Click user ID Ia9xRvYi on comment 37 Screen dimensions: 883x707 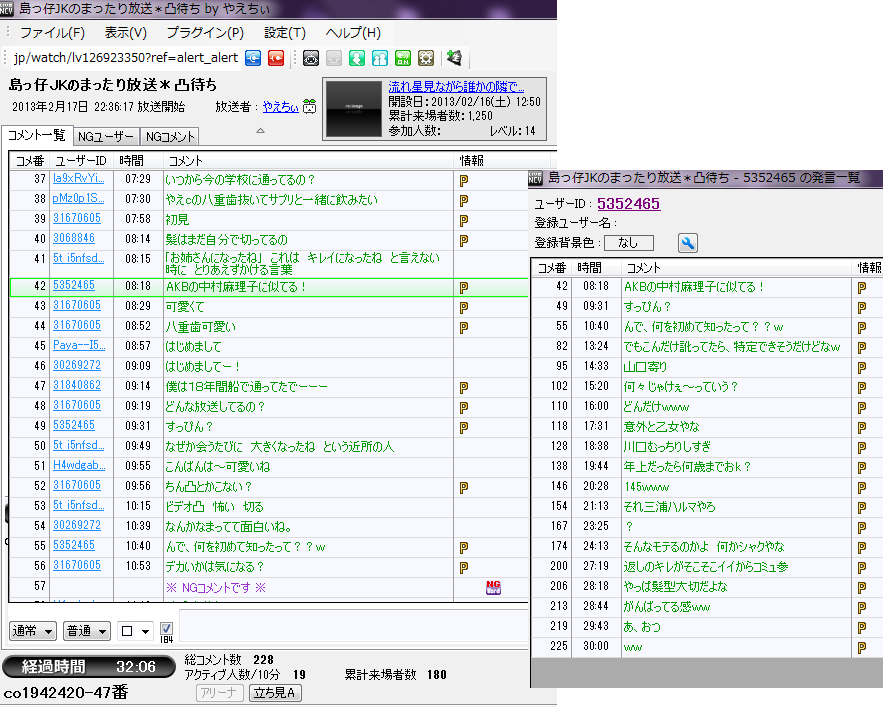(x=78, y=178)
